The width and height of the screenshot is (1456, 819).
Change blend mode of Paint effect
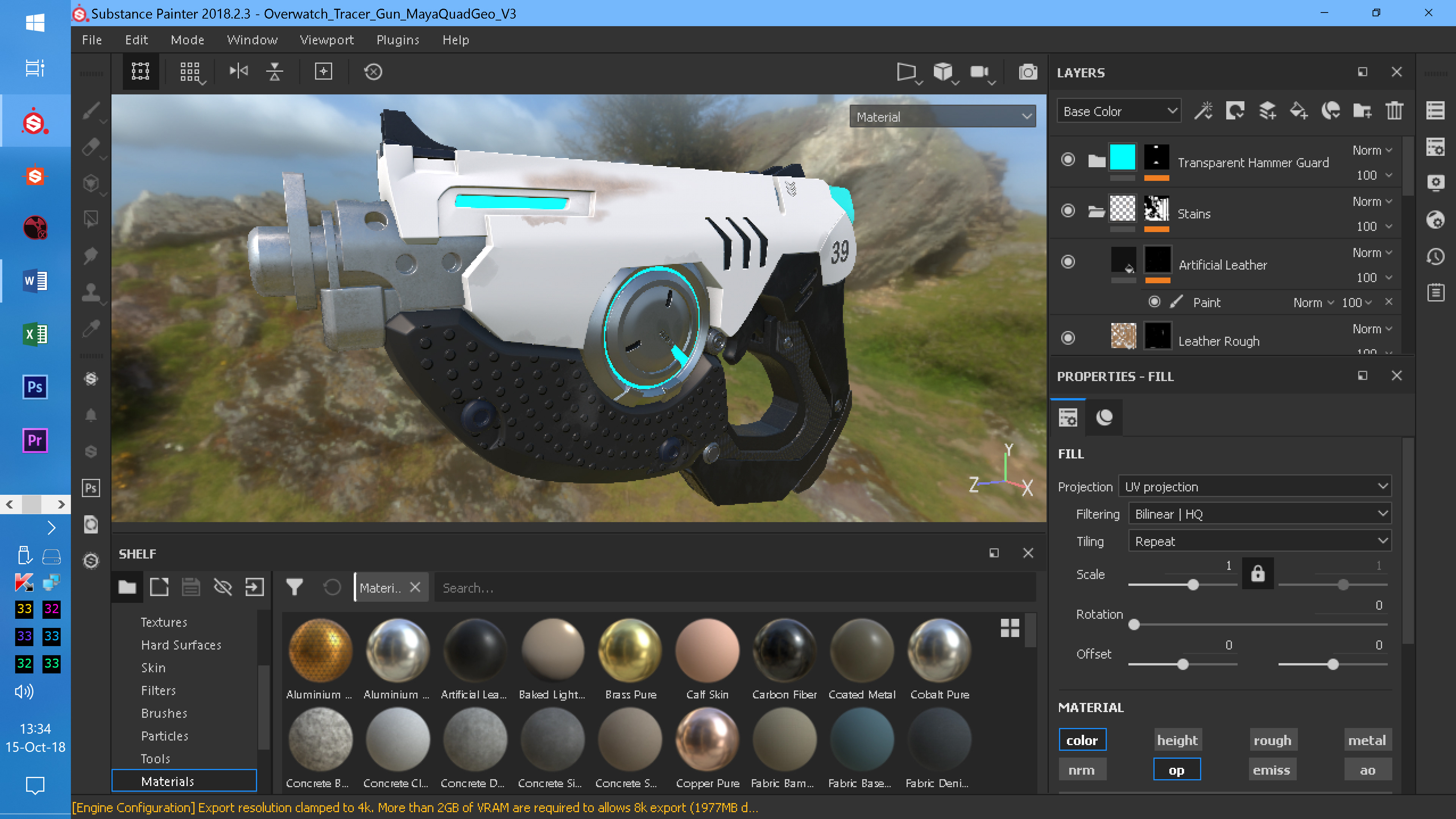pos(1313,303)
